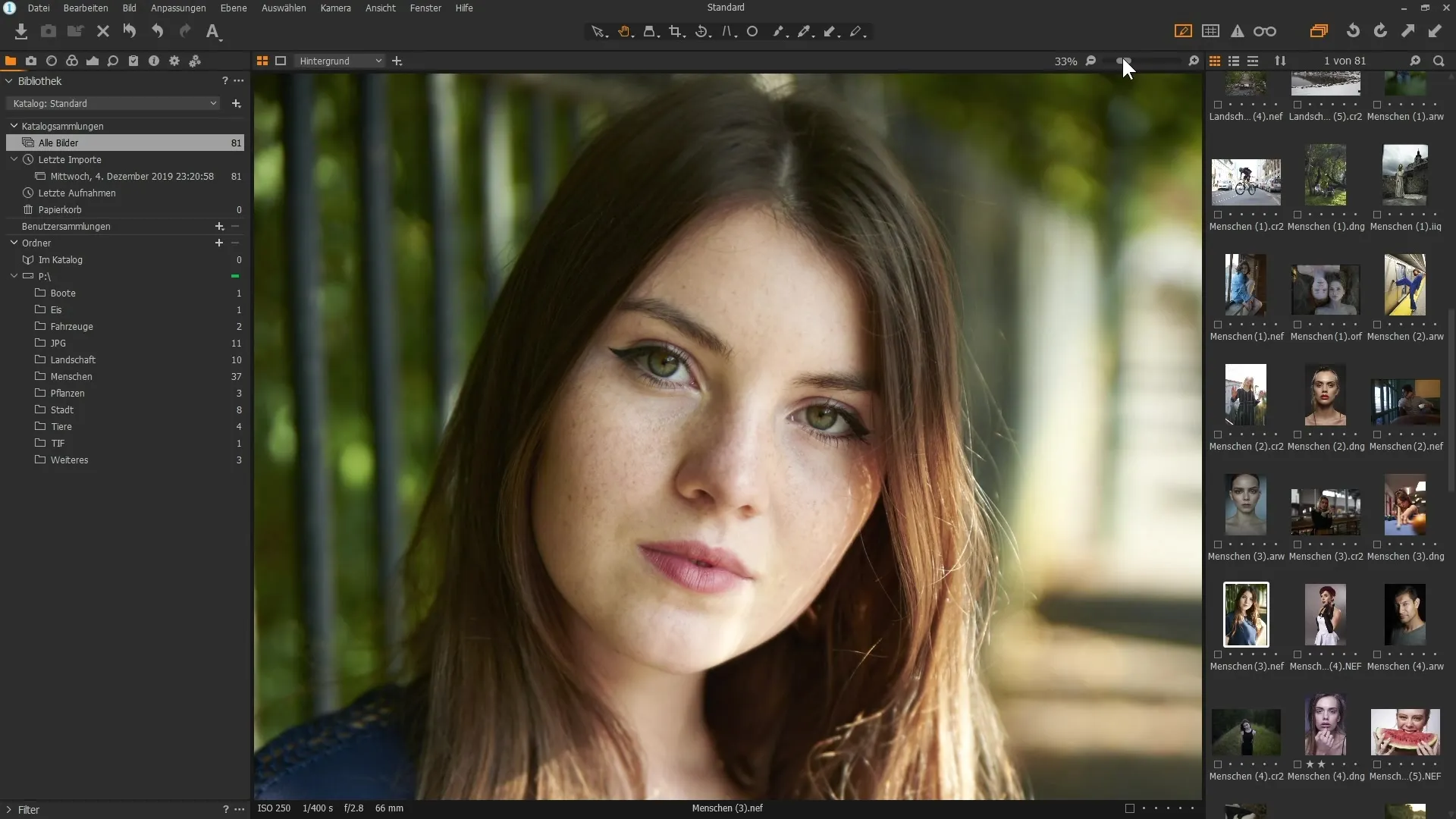Toggle the grid overlay icon
Viewport: 1456px width, 819px height.
pos(1211,31)
